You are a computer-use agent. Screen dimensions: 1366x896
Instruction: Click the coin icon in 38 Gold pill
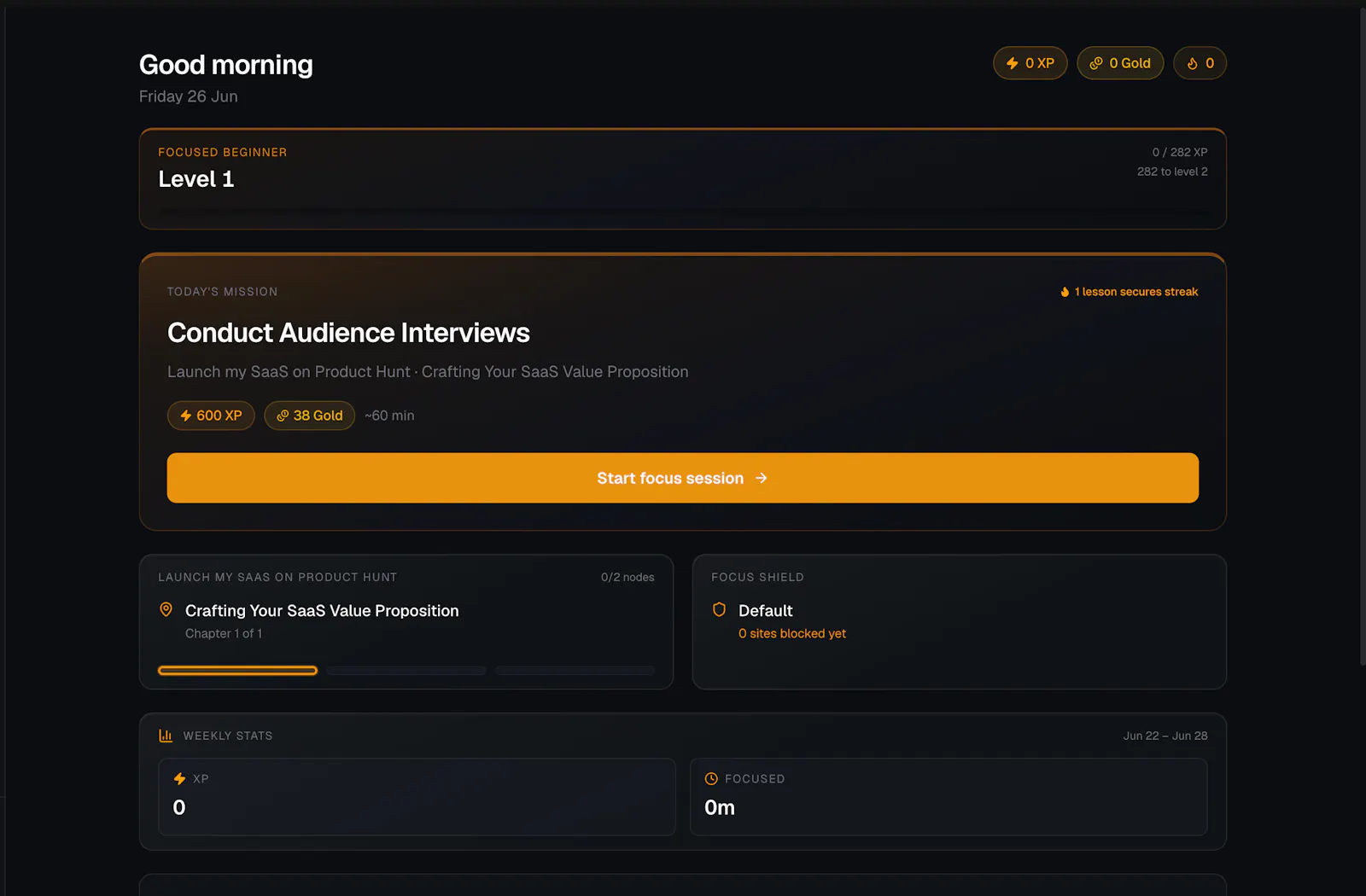283,416
